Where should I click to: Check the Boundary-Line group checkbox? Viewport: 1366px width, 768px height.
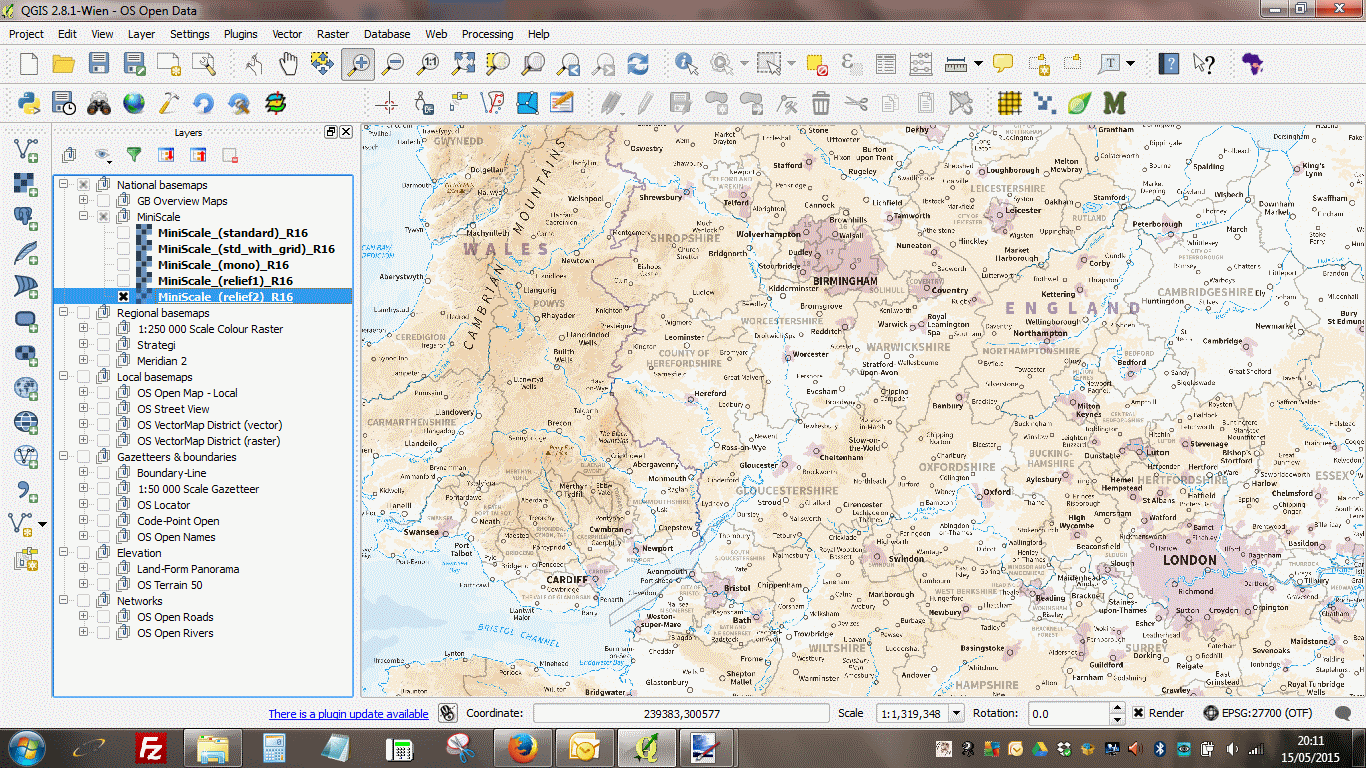pos(103,473)
